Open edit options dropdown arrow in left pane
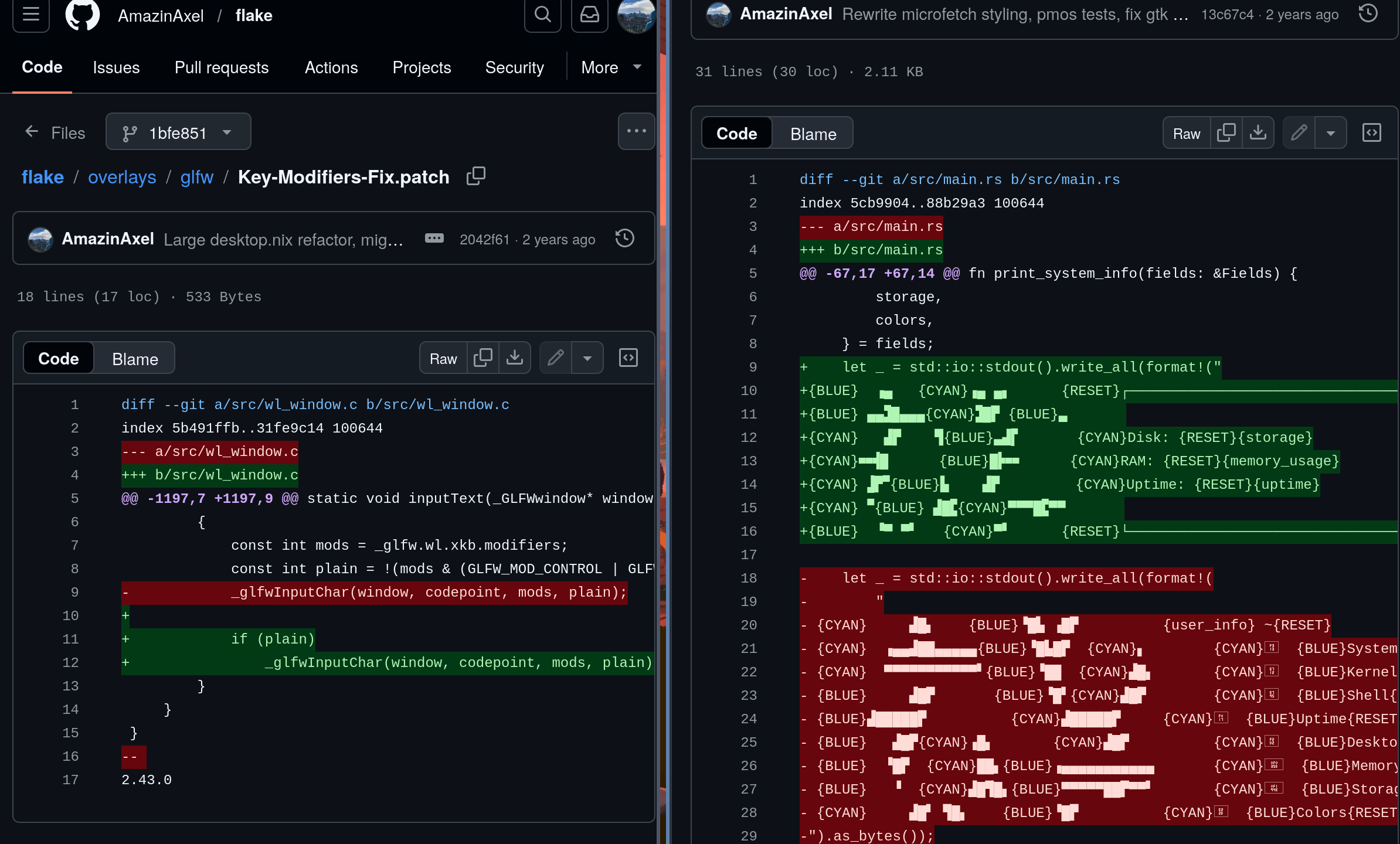The width and height of the screenshot is (1400, 844). point(587,358)
